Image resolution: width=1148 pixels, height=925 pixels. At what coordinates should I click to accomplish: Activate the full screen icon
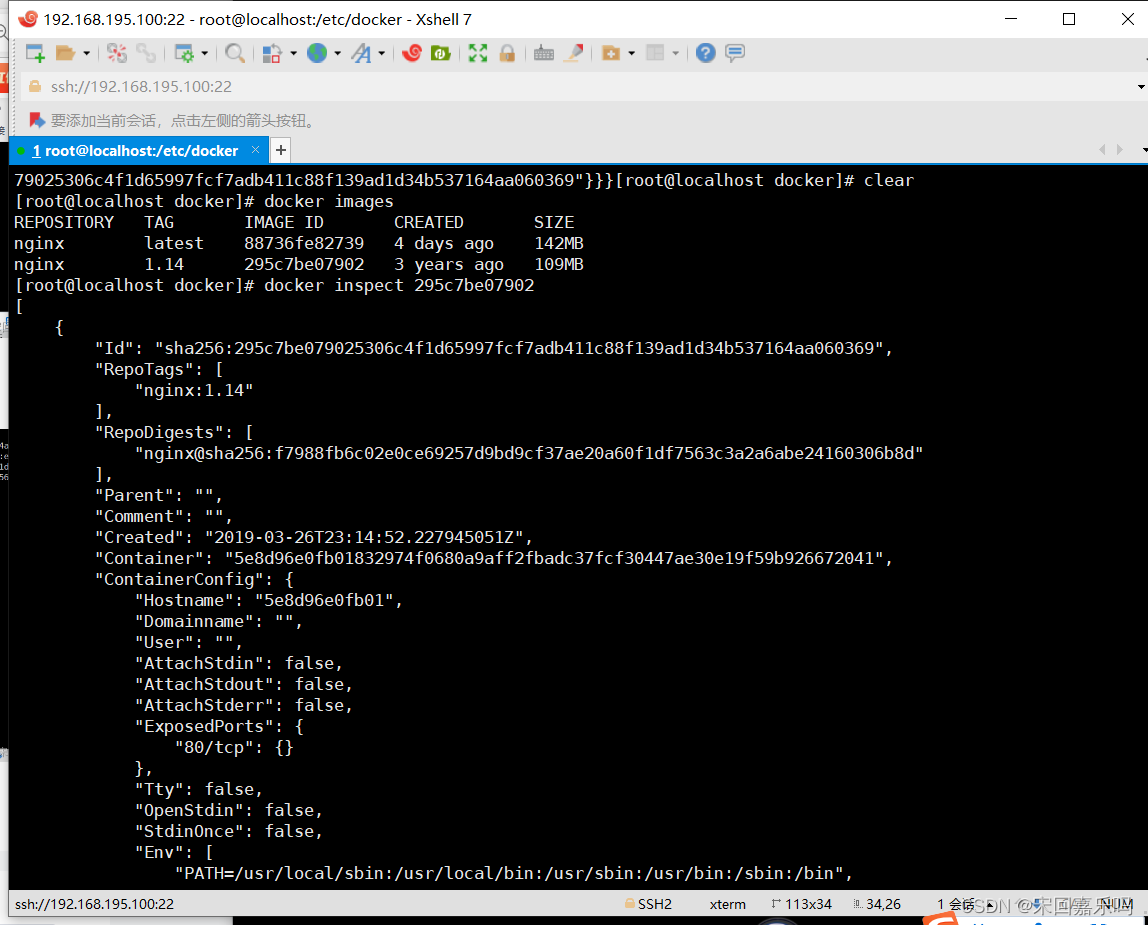pos(477,52)
